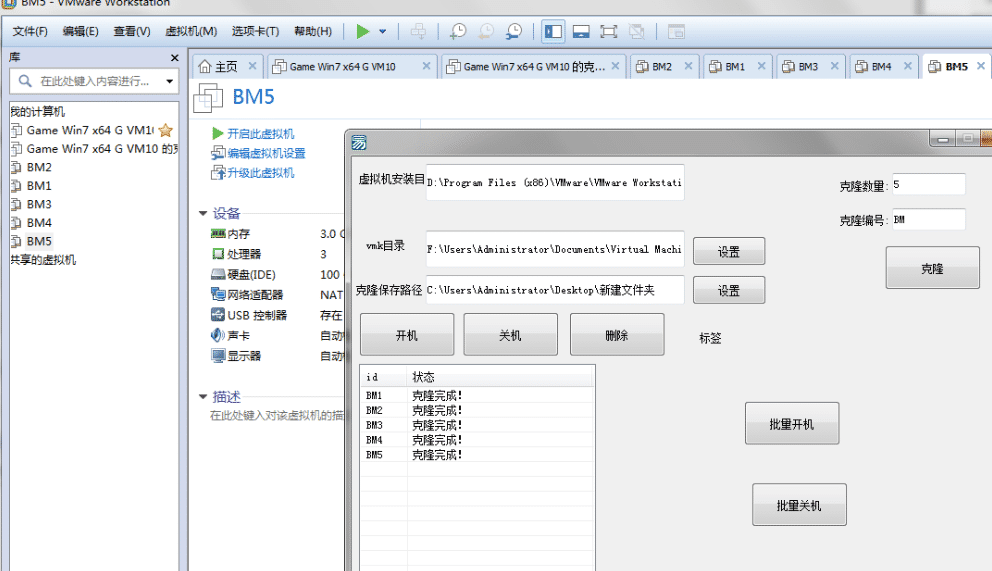Image resolution: width=992 pixels, height=571 pixels.
Task: Select the 声卡 device row
Action: [276, 335]
